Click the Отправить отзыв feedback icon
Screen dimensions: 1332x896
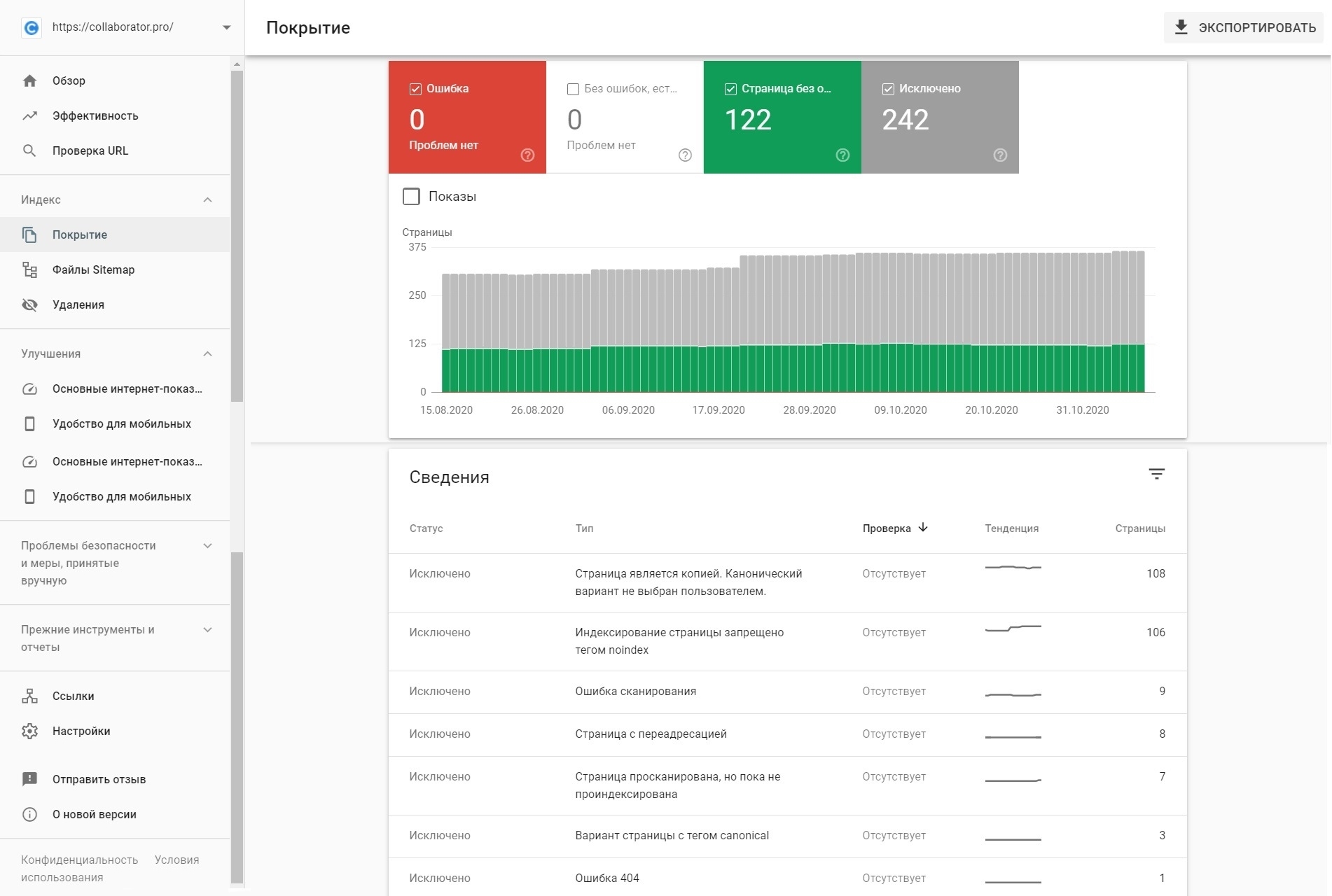(x=30, y=779)
